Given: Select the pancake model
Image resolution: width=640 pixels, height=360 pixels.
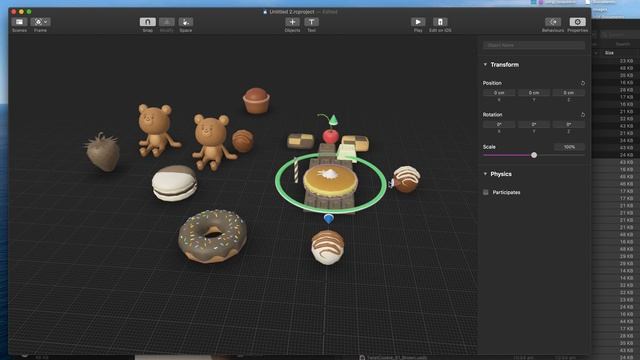Looking at the screenshot, I should pyautogui.click(x=330, y=181).
